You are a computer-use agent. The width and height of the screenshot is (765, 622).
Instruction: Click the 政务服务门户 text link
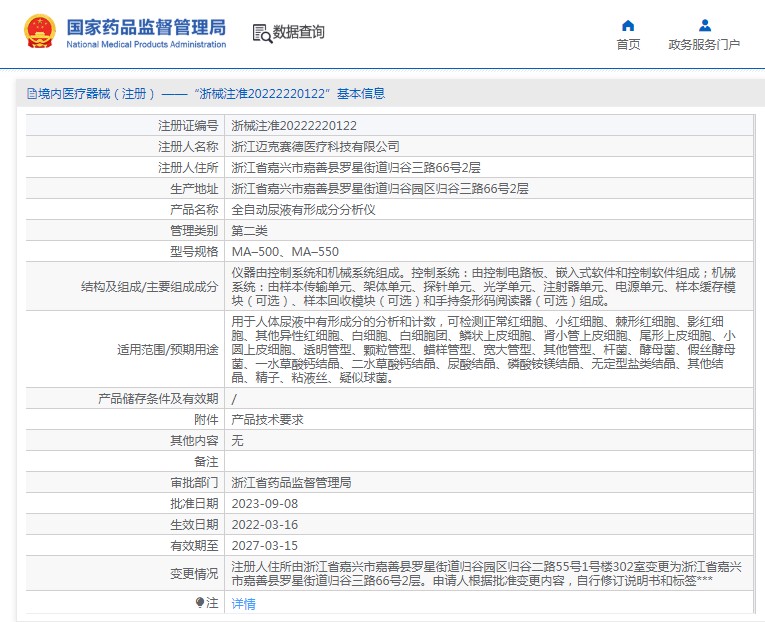click(x=704, y=44)
